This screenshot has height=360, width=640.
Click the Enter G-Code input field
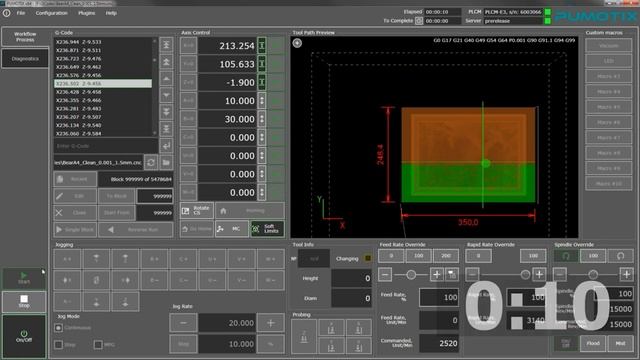[106, 146]
